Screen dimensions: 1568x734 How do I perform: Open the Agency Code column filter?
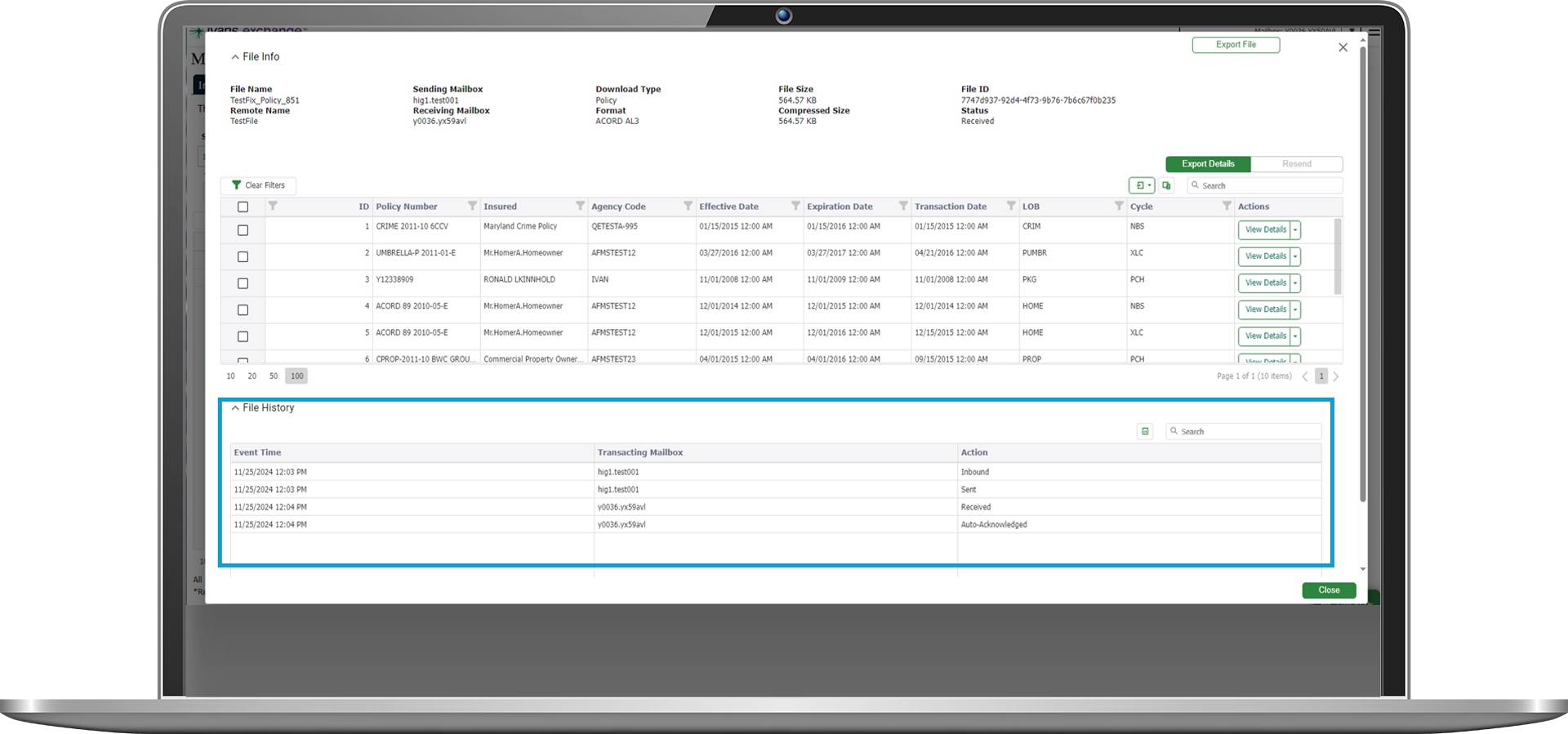click(688, 206)
